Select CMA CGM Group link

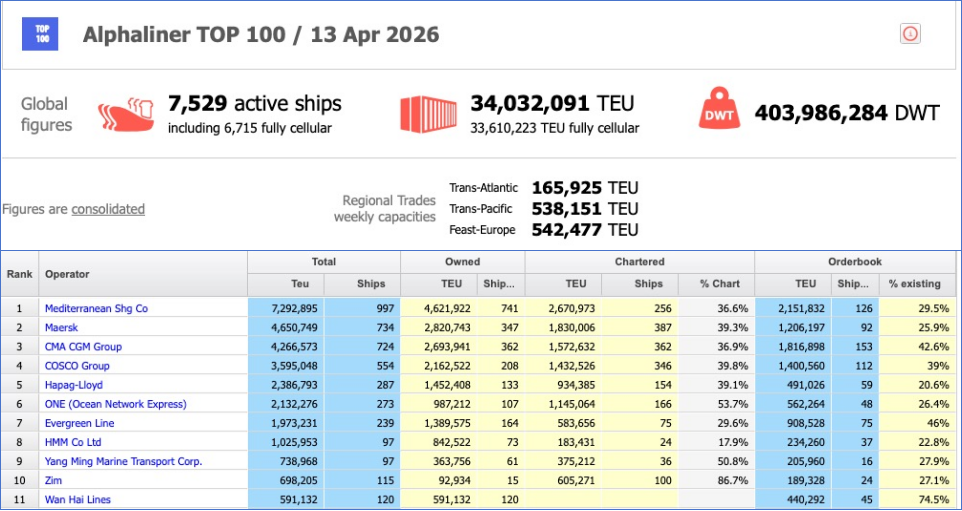[x=83, y=346]
